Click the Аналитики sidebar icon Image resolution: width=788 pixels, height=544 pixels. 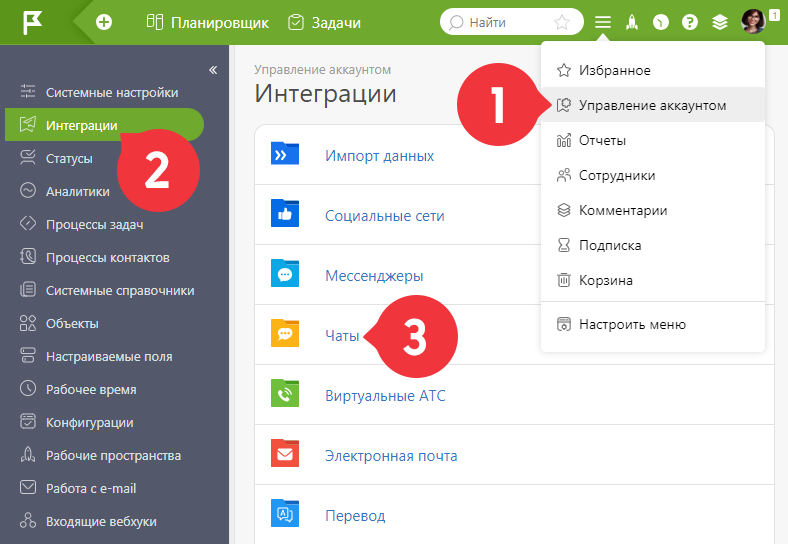(28, 191)
